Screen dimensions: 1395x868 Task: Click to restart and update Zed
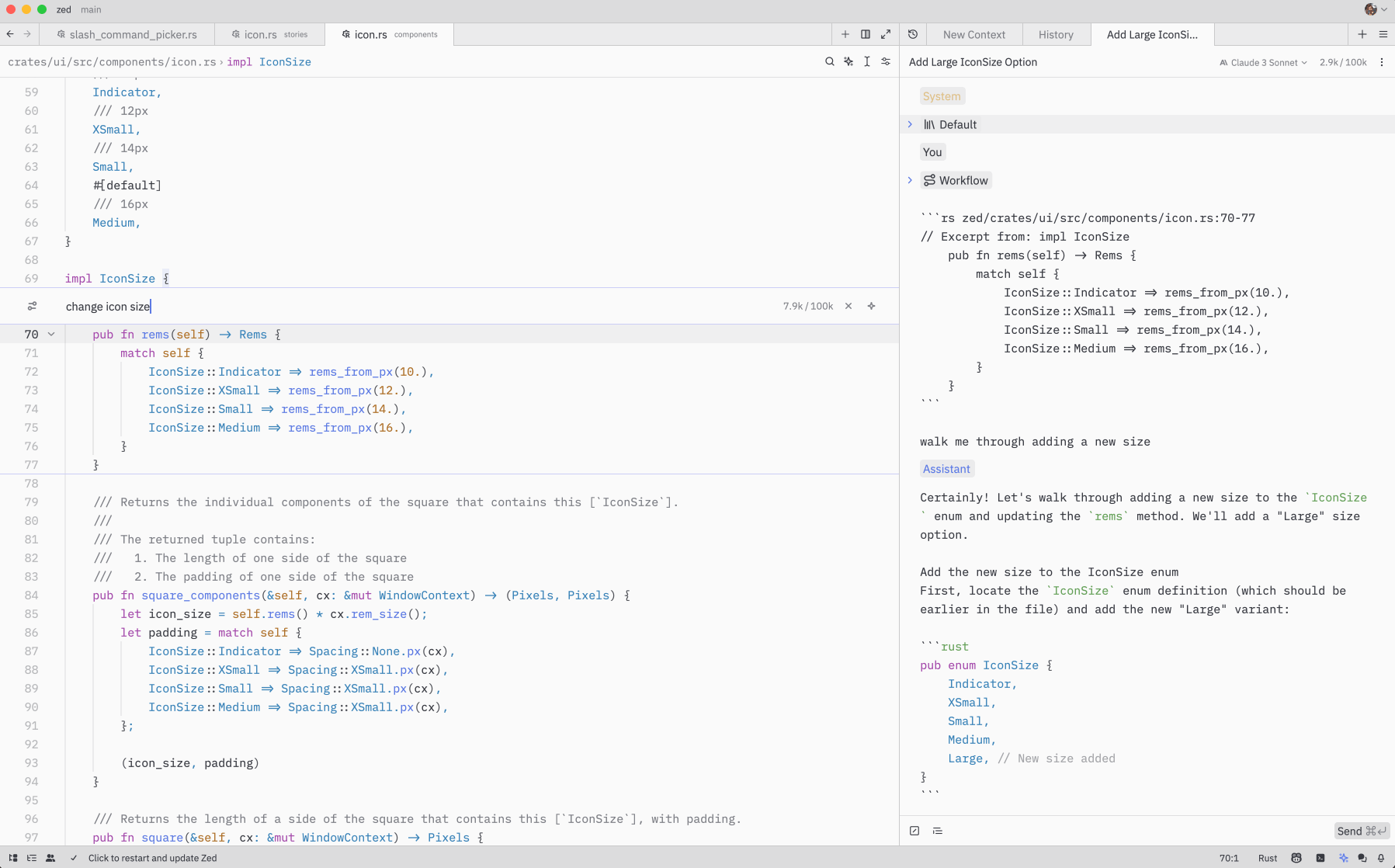(x=153, y=858)
